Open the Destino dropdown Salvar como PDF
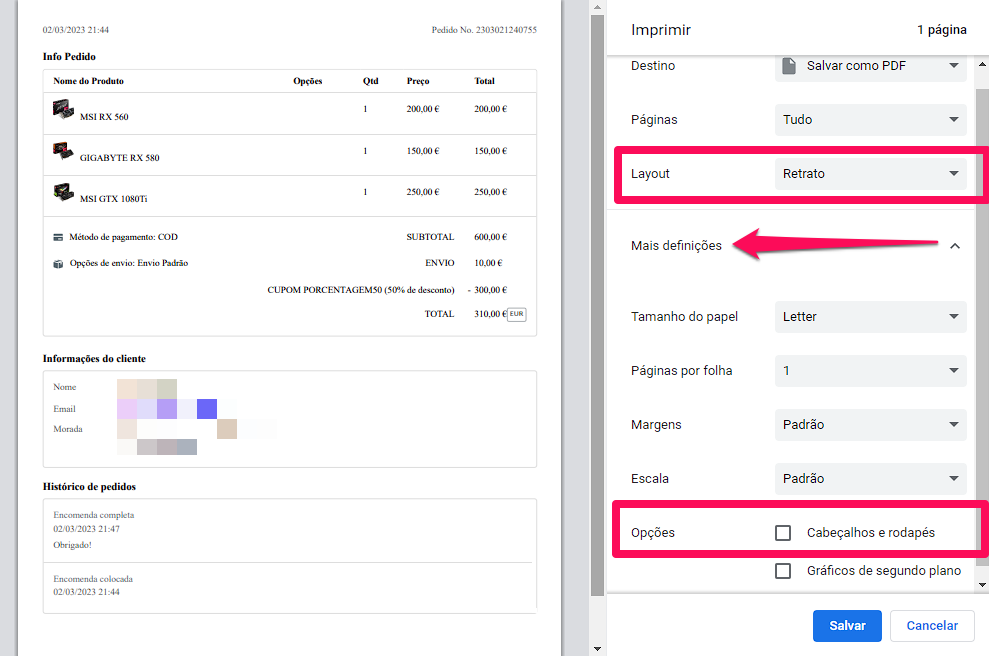 coord(870,66)
